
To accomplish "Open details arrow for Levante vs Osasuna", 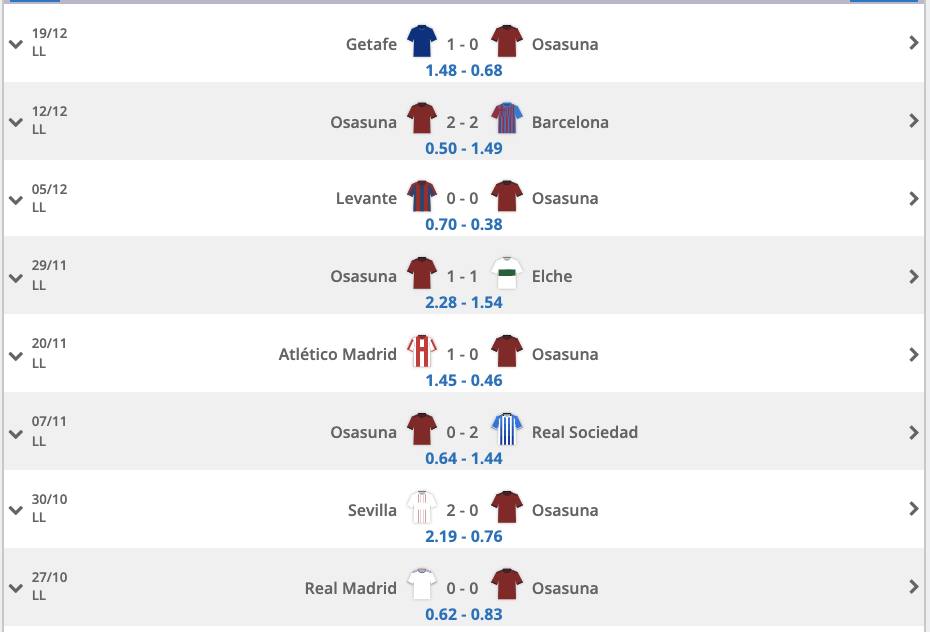I will 913,199.
